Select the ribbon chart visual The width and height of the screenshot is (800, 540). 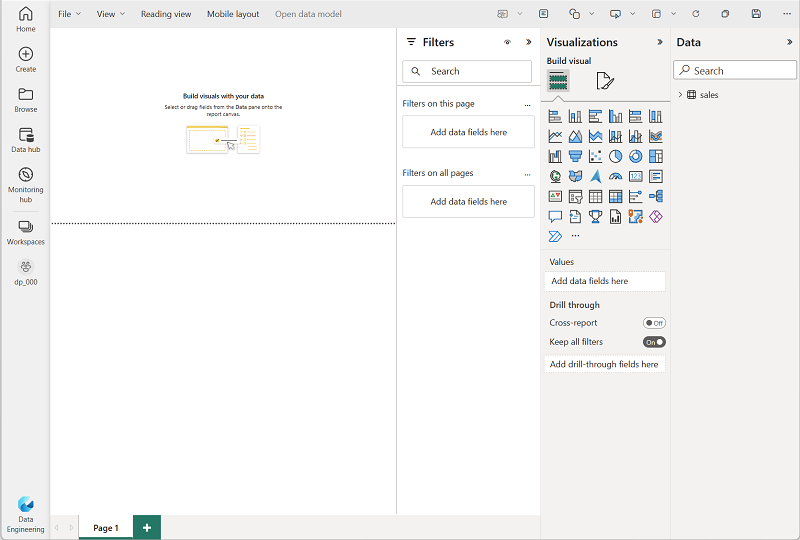coord(656,136)
